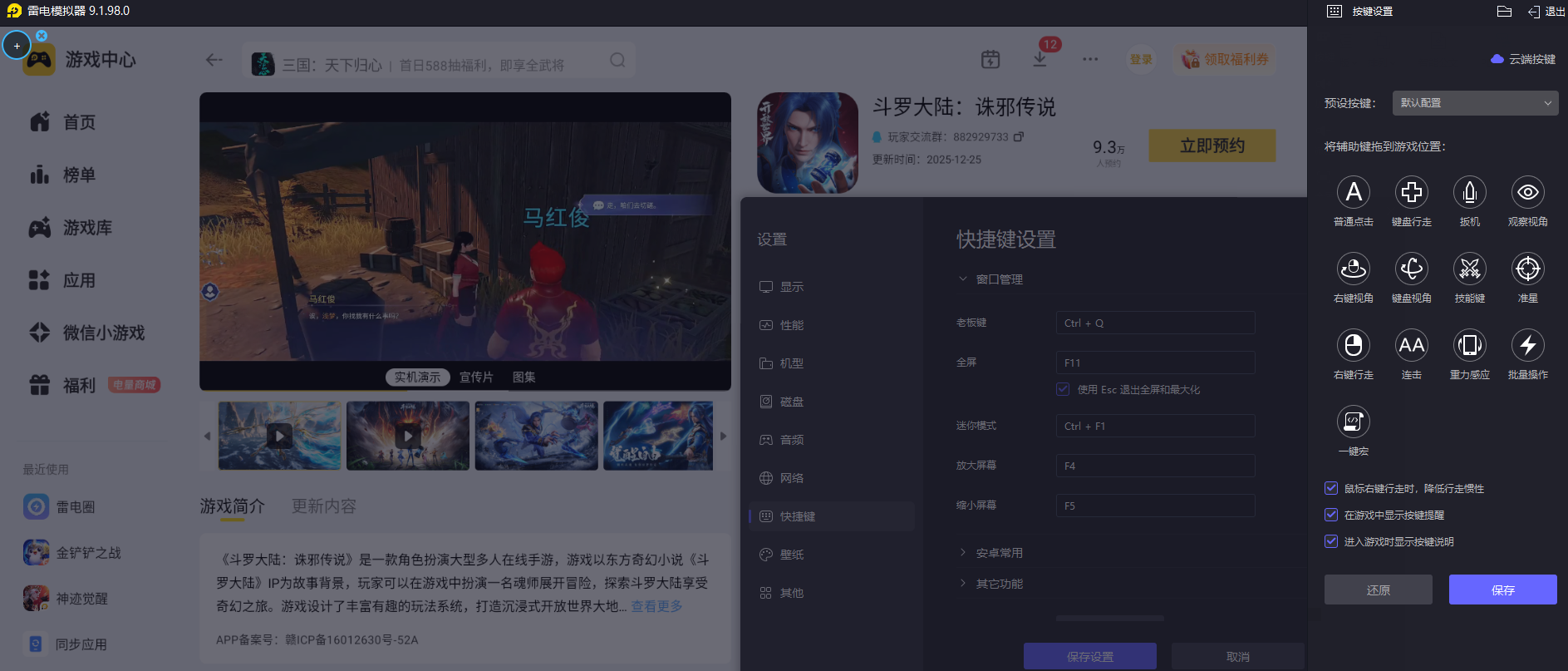The height and width of the screenshot is (671, 1568).
Task: Select the 观察视角 eye key icon
Action: click(1528, 192)
